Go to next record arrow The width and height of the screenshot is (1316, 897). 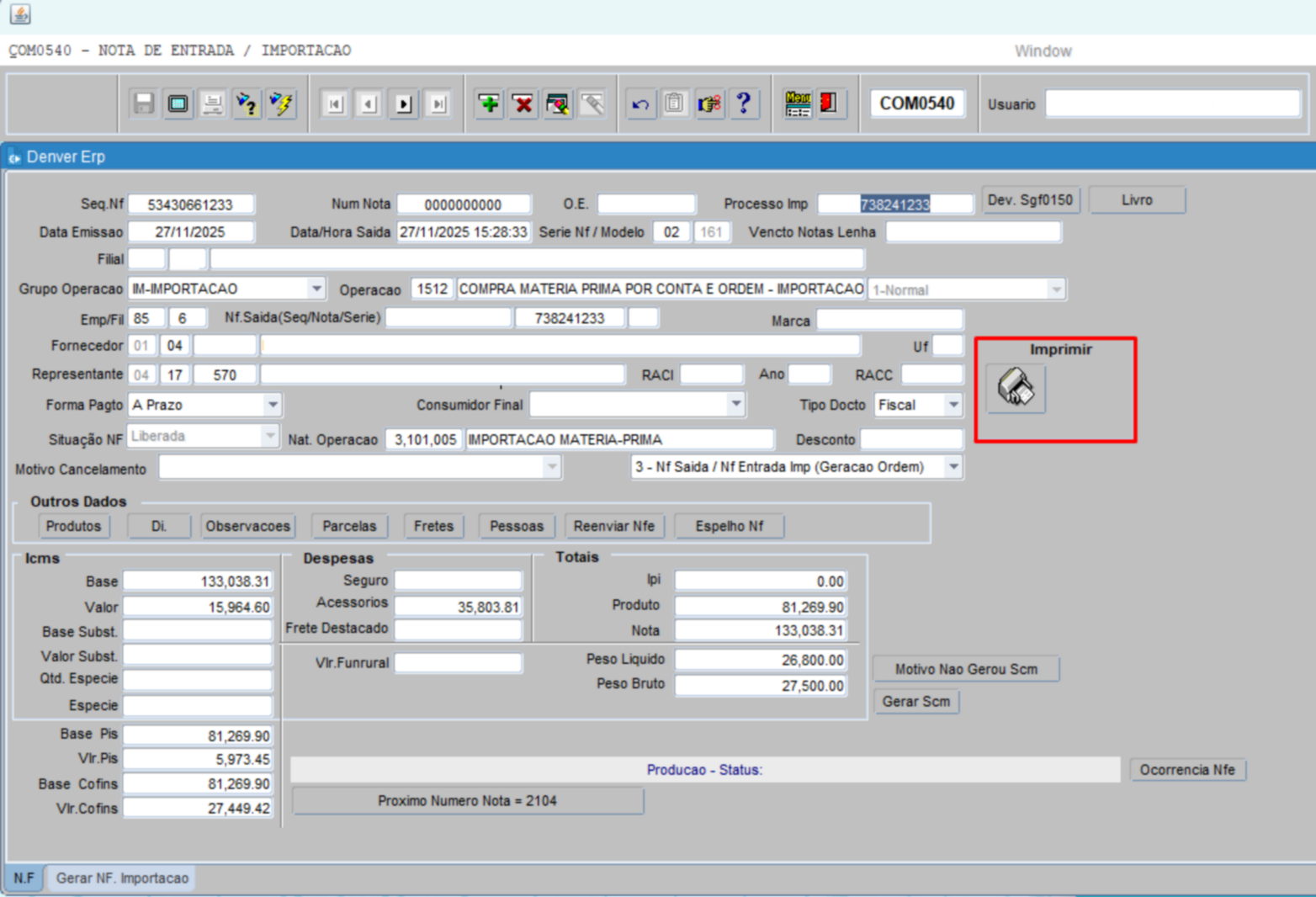click(x=404, y=103)
